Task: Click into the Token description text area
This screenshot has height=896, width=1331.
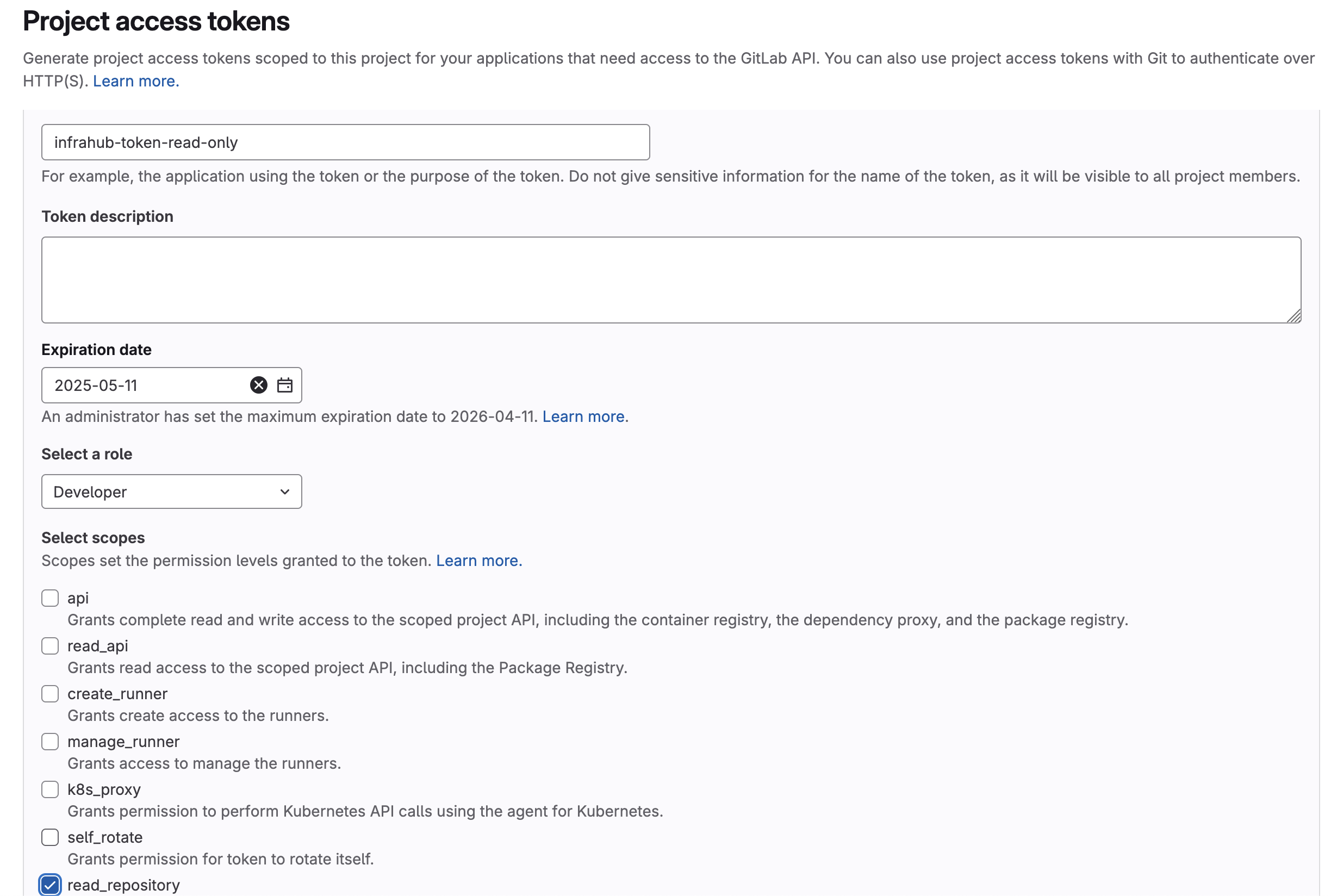Action: coord(671,280)
